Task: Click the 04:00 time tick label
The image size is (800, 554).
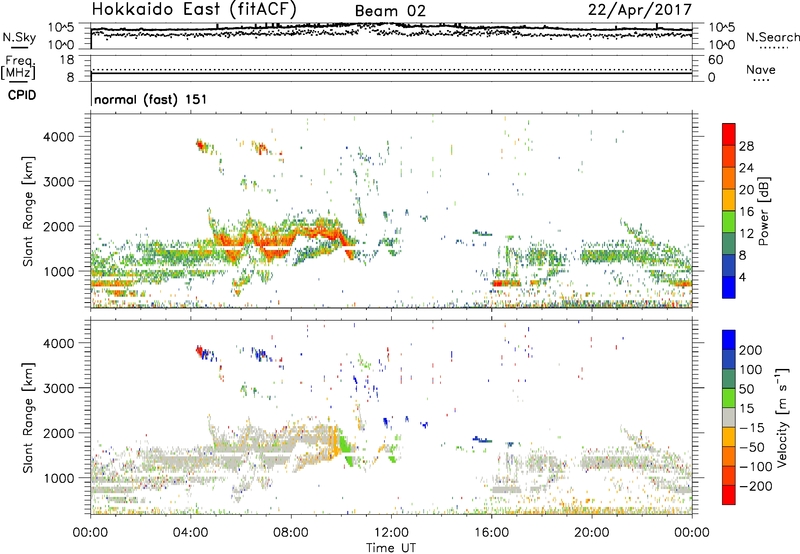Action: (x=191, y=533)
